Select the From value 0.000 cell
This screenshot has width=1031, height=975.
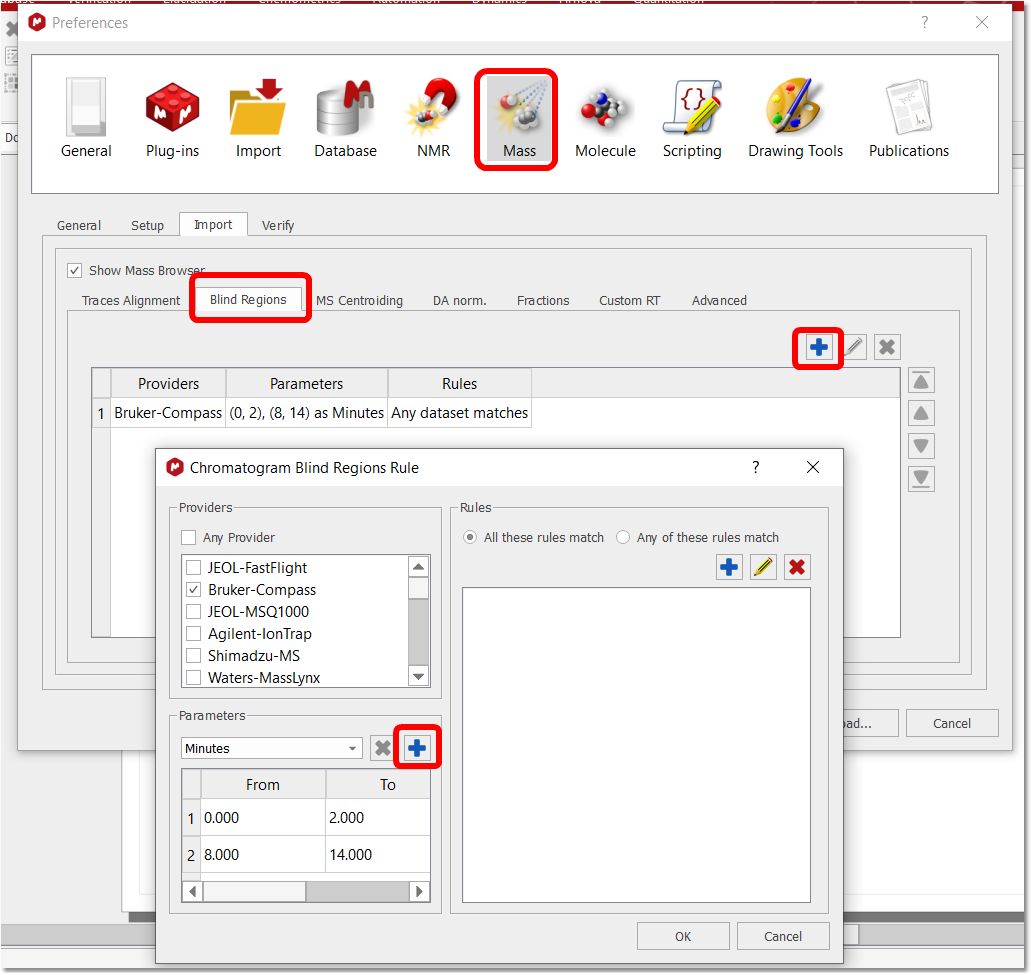(262, 818)
